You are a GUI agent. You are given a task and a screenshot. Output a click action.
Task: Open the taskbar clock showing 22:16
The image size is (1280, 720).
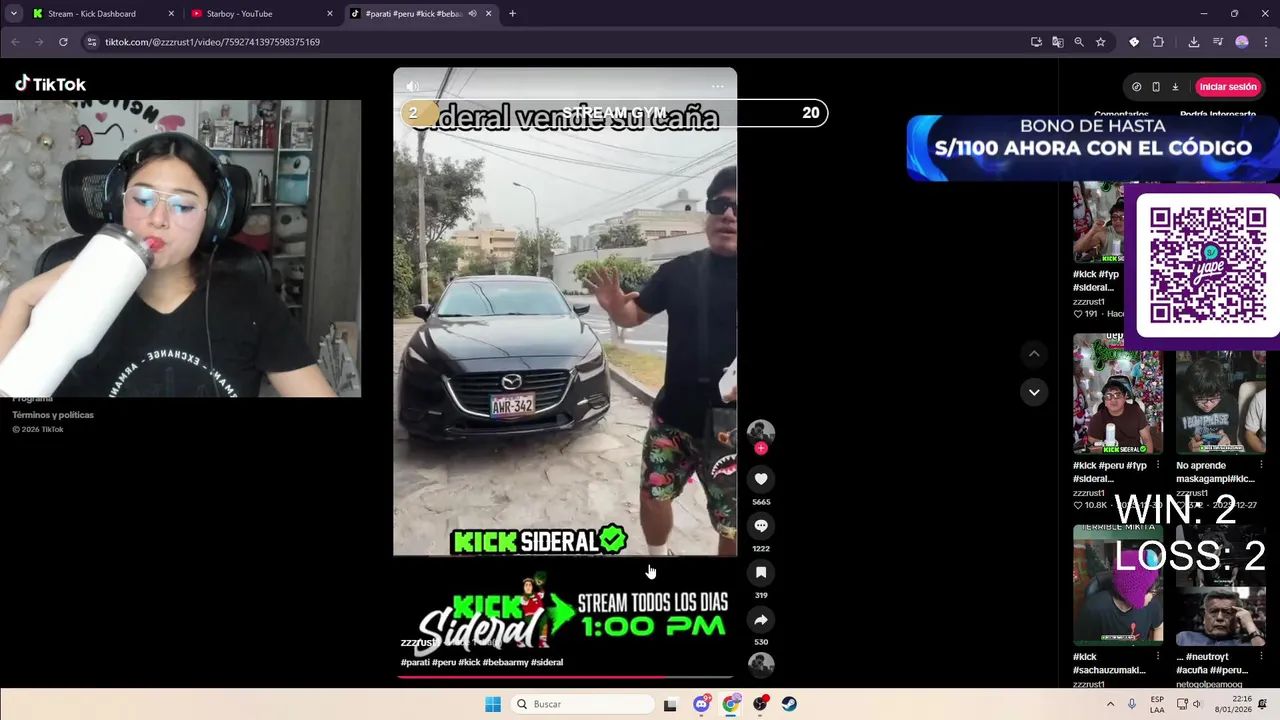[1233, 704]
